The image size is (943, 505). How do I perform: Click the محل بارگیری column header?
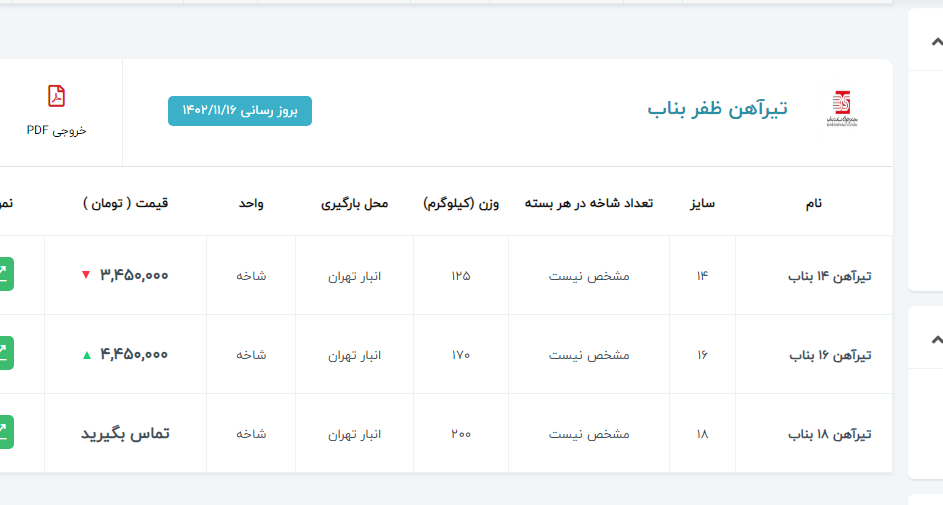coord(354,203)
